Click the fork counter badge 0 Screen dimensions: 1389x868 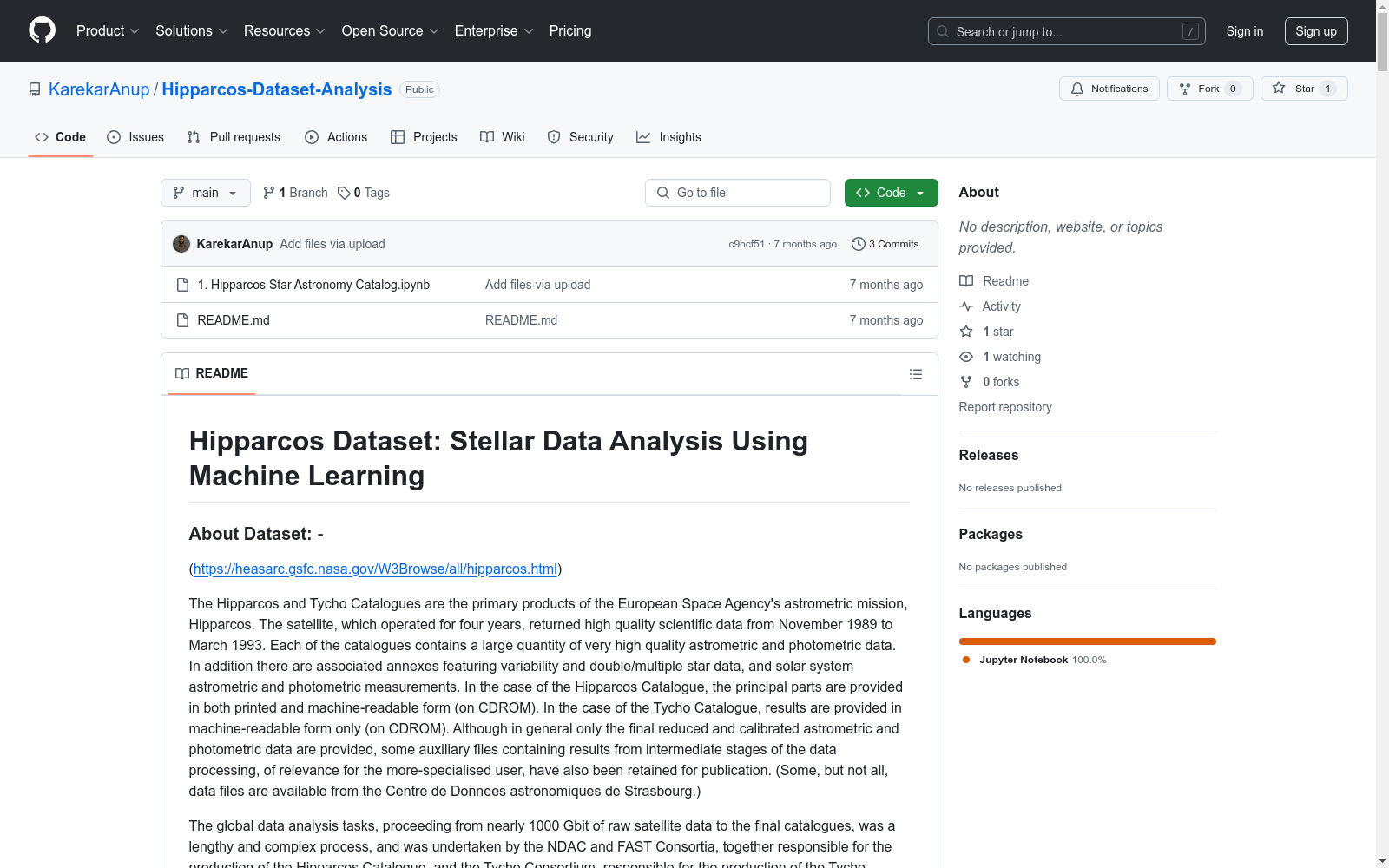[x=1233, y=89]
